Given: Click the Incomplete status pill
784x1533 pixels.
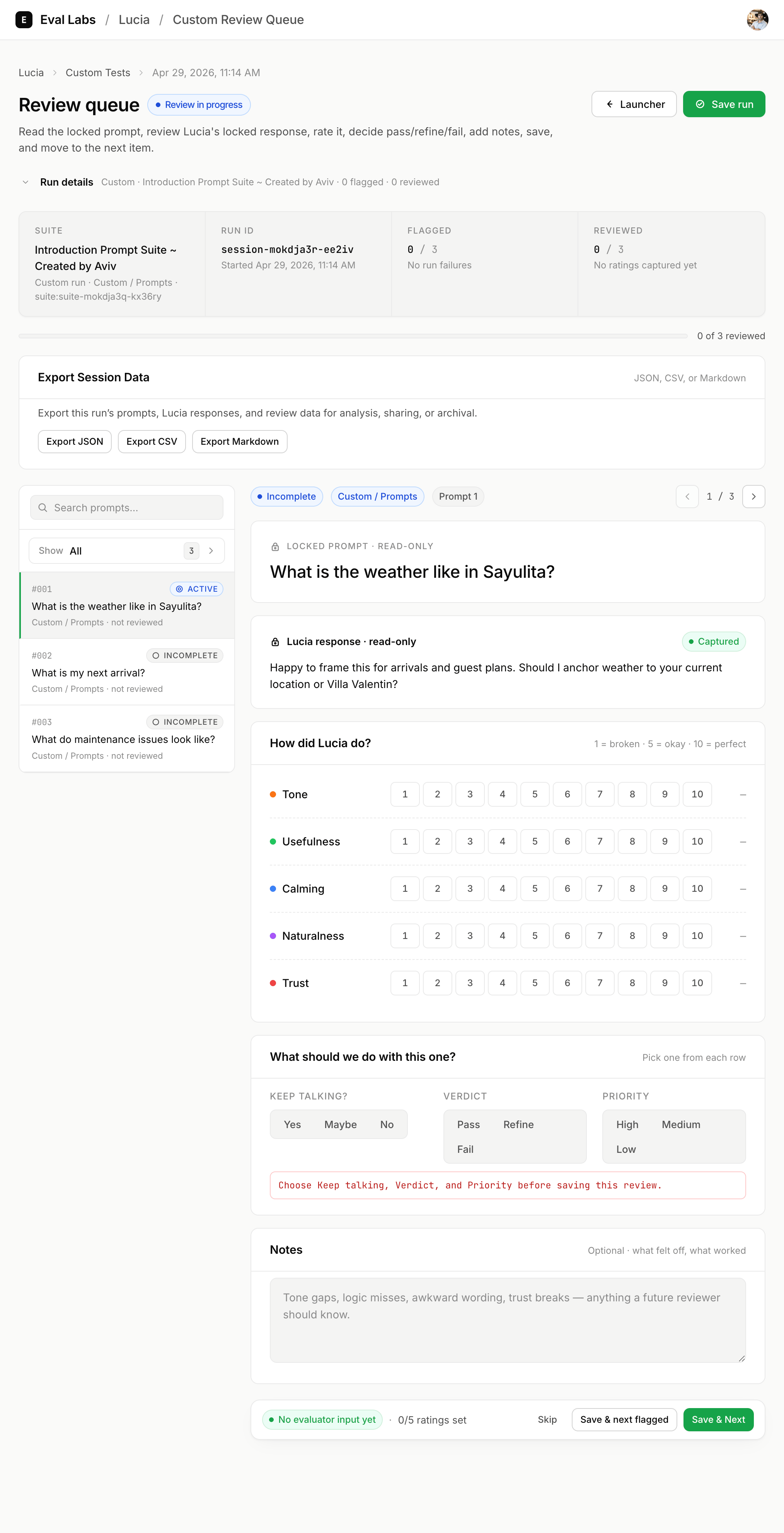Looking at the screenshot, I should point(286,496).
